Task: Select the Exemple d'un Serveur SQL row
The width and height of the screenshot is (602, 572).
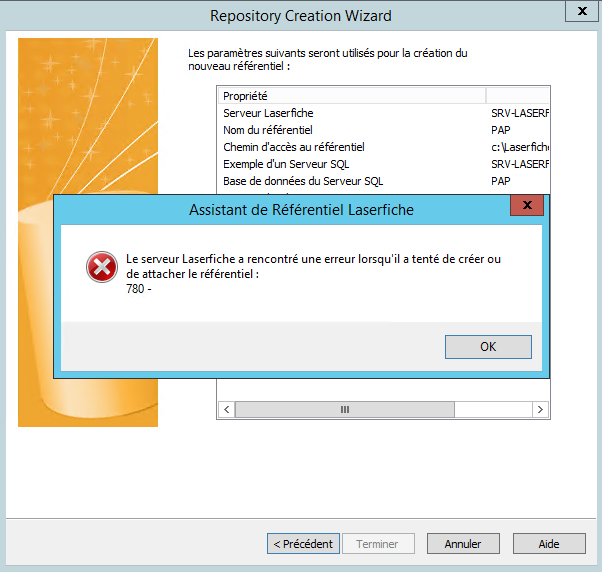Action: (x=384, y=164)
